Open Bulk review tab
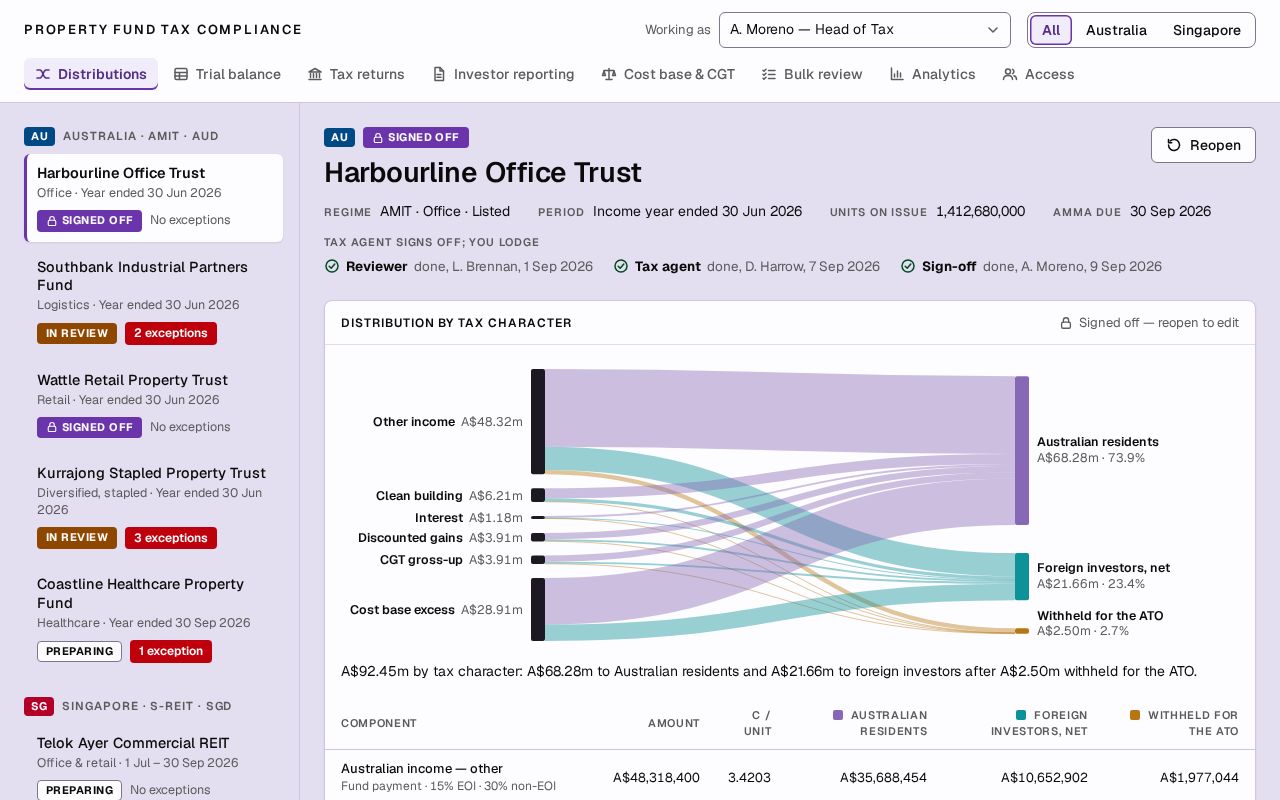Image resolution: width=1280 pixels, height=800 pixels. pyautogui.click(x=812, y=74)
